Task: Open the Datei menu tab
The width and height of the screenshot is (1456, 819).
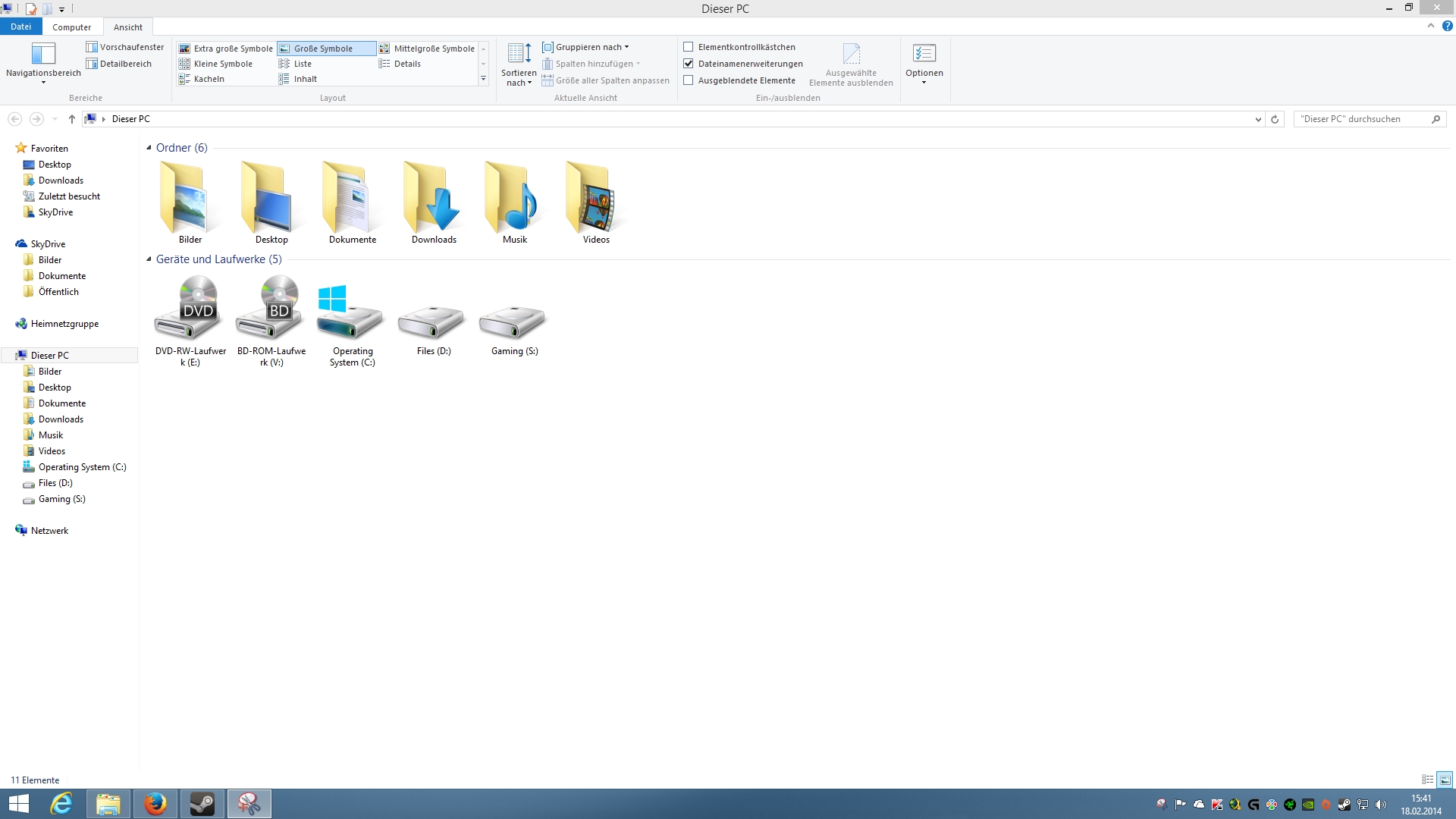Action: (x=20, y=27)
